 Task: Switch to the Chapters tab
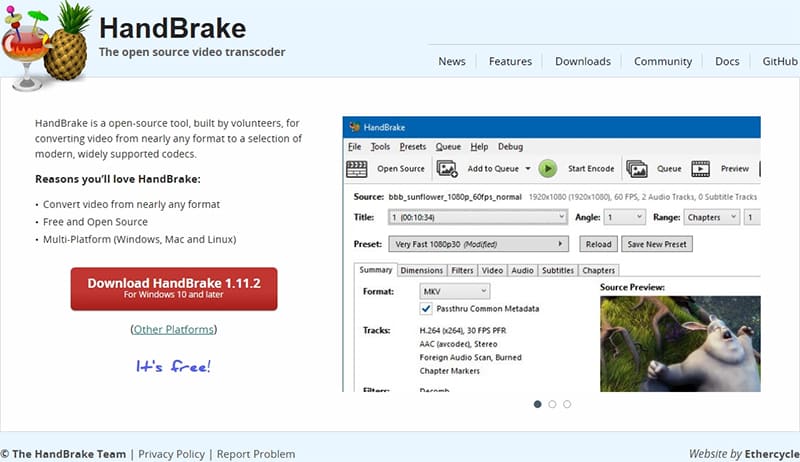[x=598, y=270]
